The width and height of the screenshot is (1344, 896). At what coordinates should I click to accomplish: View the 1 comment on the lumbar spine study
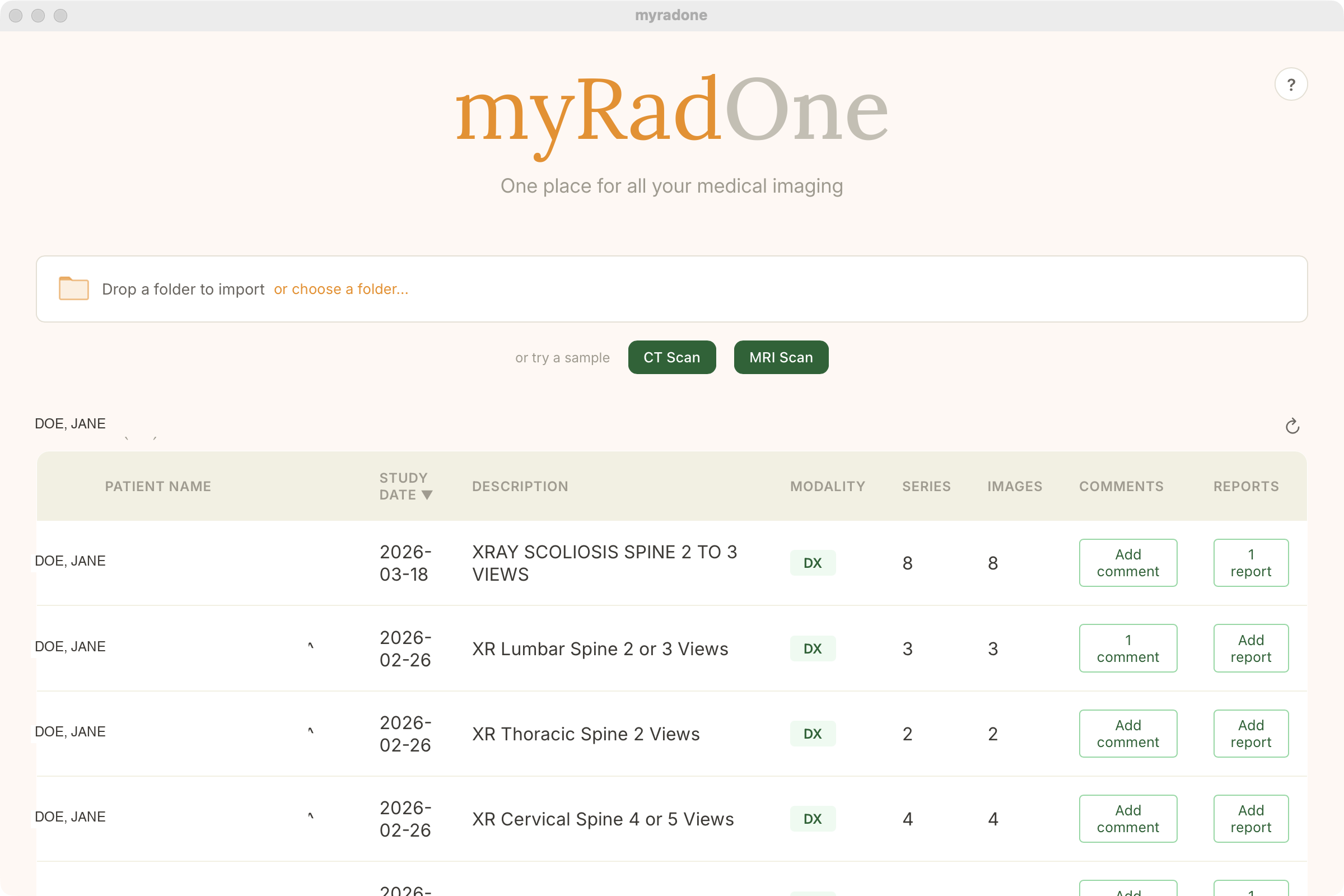point(1127,648)
